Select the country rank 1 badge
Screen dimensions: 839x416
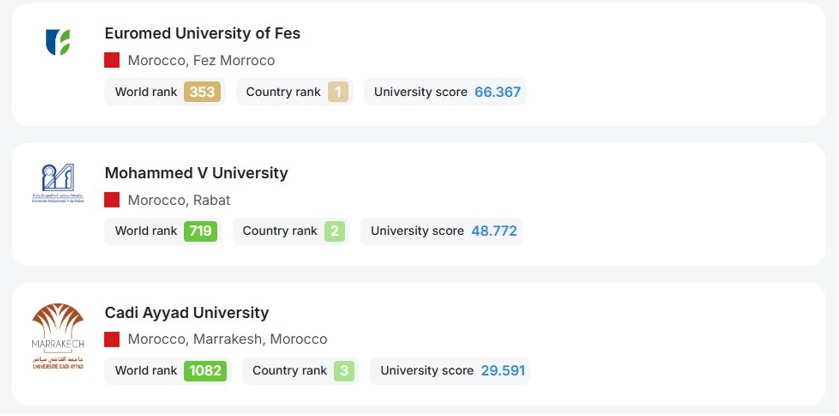click(338, 92)
